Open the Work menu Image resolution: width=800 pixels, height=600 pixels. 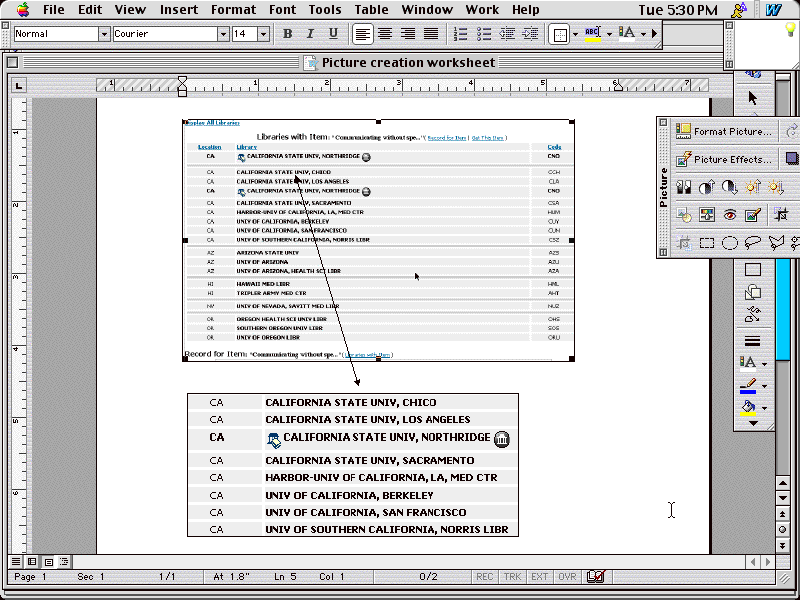pyautogui.click(x=482, y=10)
